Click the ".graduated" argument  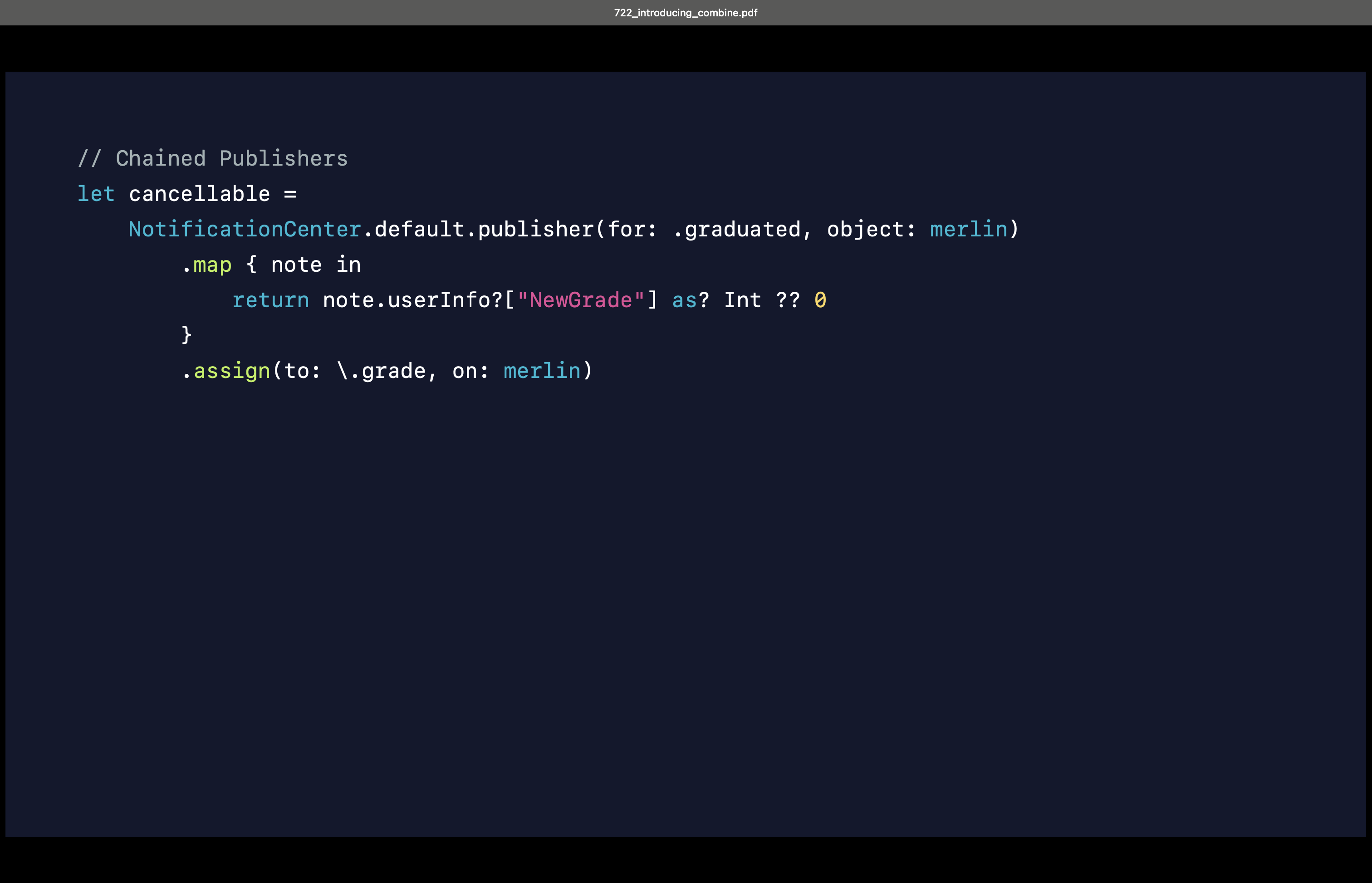(x=736, y=230)
